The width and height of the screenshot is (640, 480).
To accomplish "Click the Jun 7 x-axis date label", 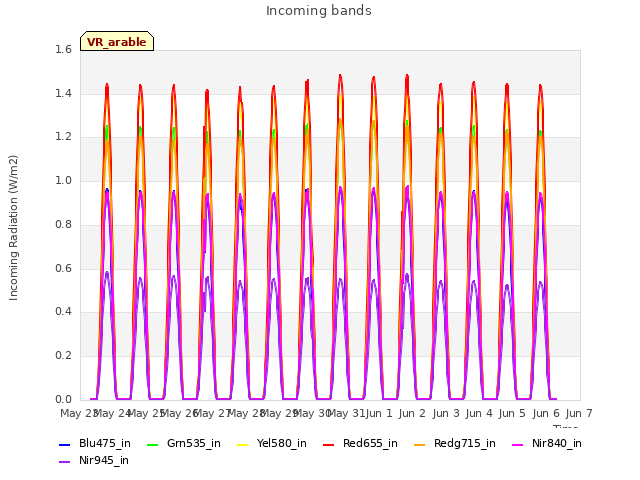I will tap(579, 413).
